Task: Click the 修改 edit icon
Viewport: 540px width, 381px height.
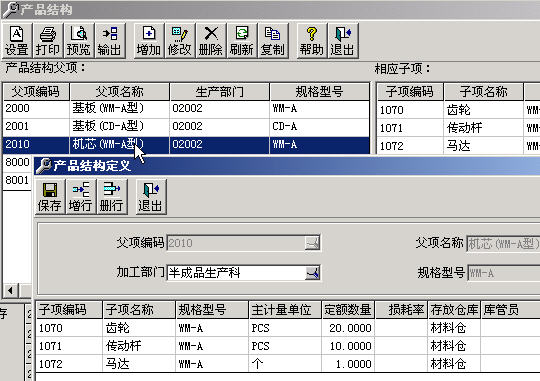Action: pyautogui.click(x=180, y=41)
